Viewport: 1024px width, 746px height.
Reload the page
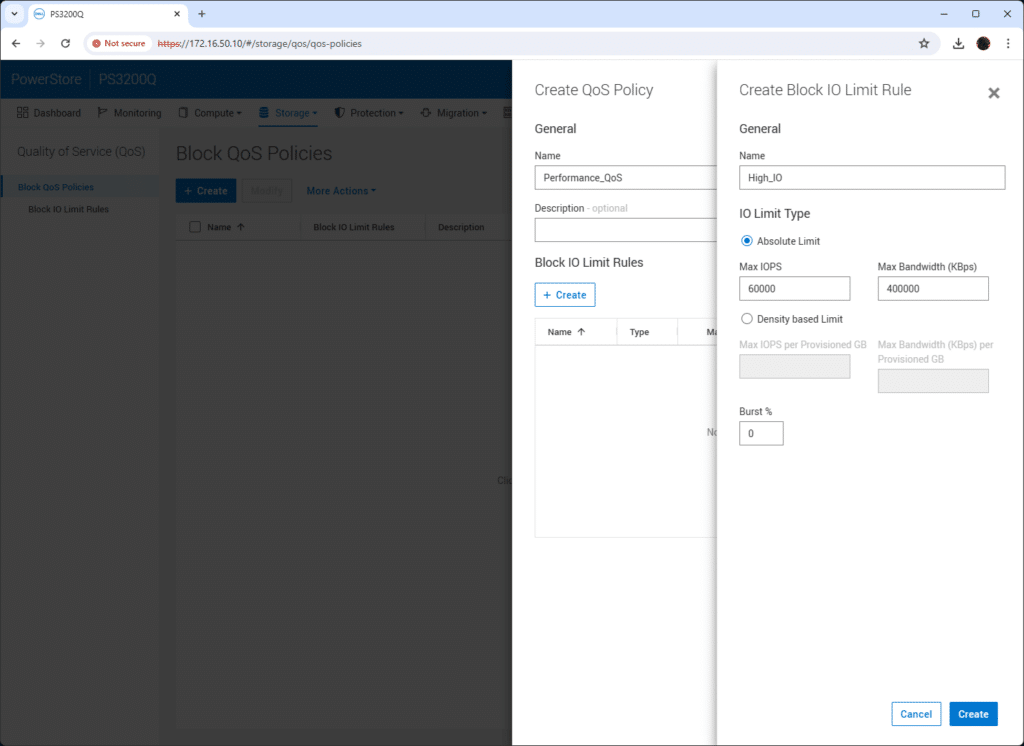(x=65, y=43)
